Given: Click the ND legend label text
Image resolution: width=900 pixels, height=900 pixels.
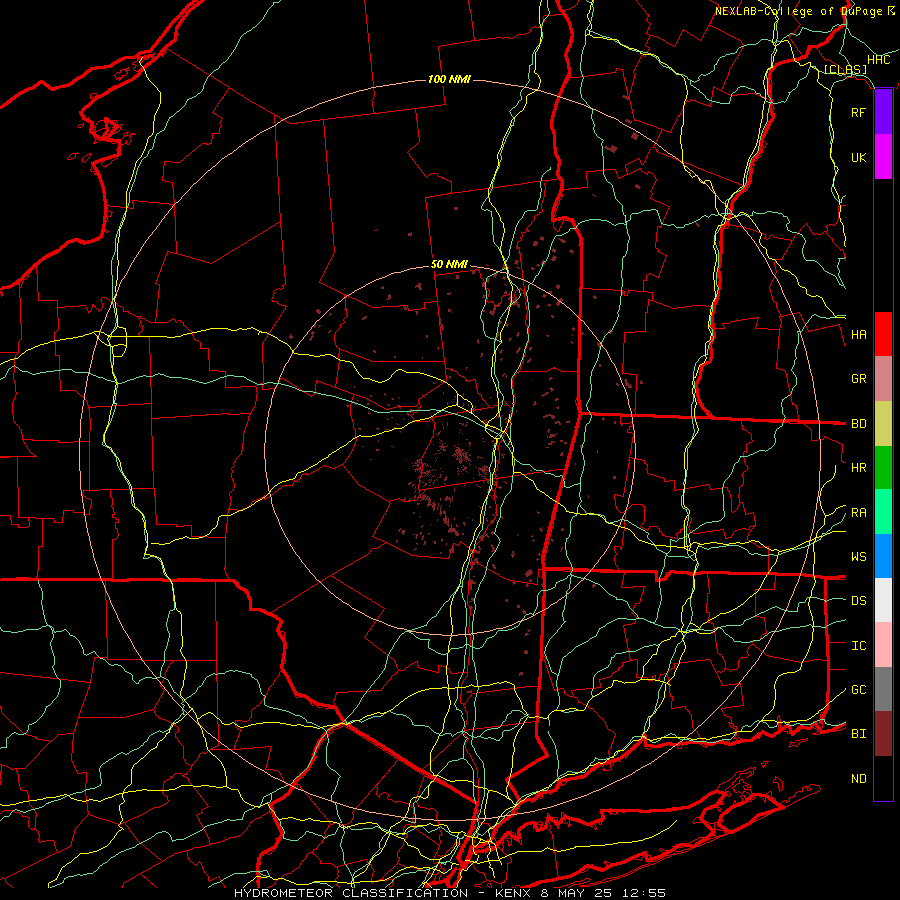Looking at the screenshot, I should click(x=859, y=779).
